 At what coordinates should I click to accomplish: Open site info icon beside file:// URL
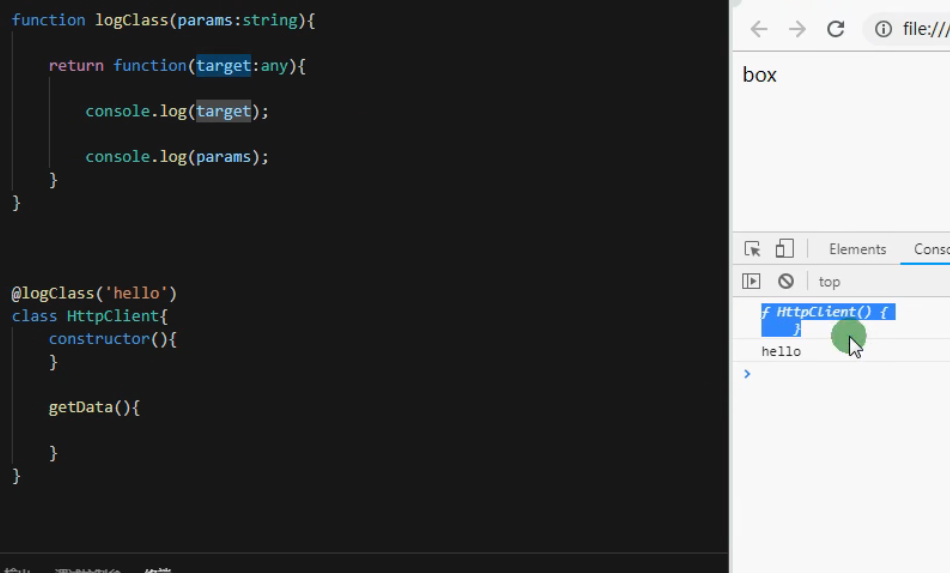click(883, 28)
